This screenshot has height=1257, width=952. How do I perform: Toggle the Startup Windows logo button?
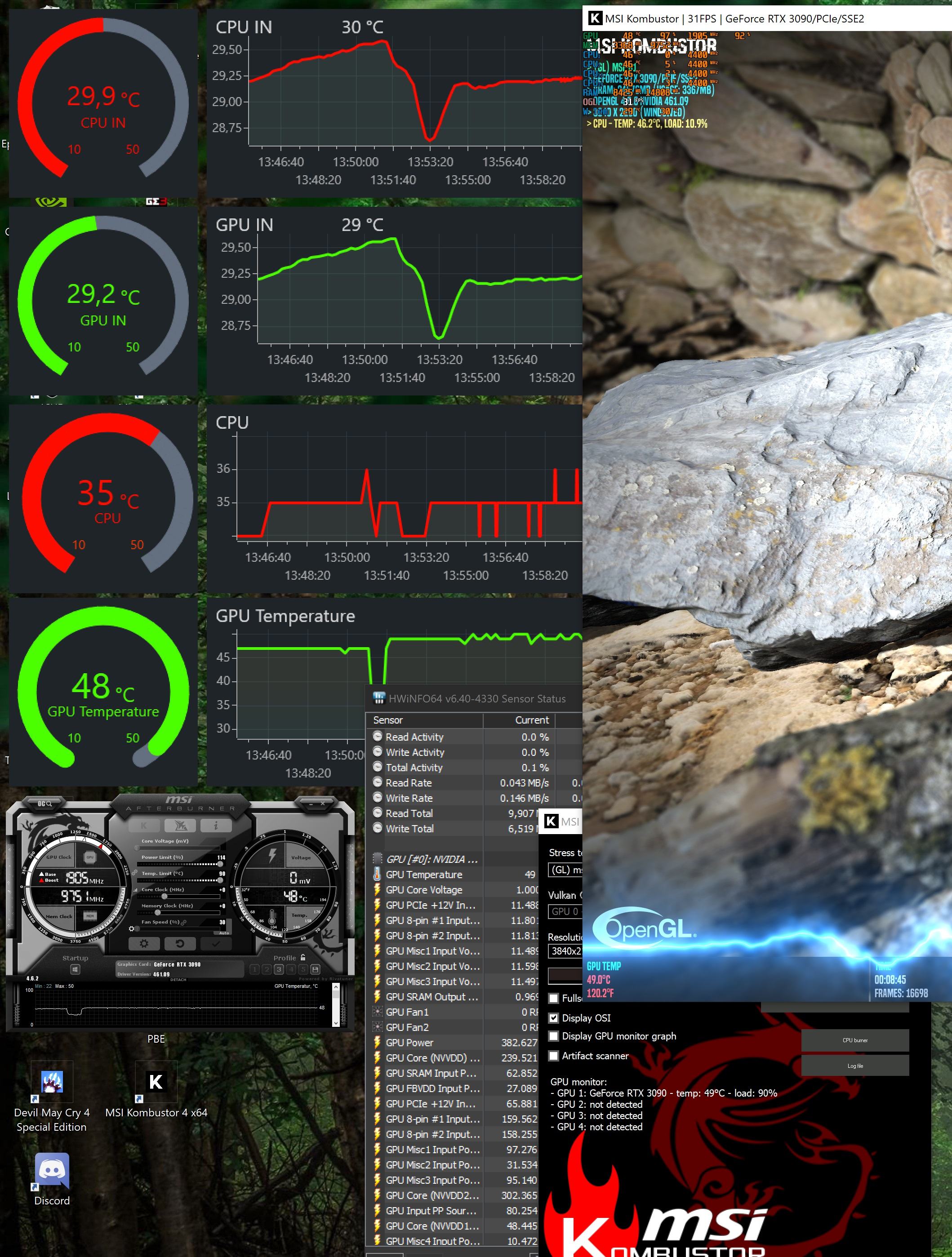coord(75,969)
